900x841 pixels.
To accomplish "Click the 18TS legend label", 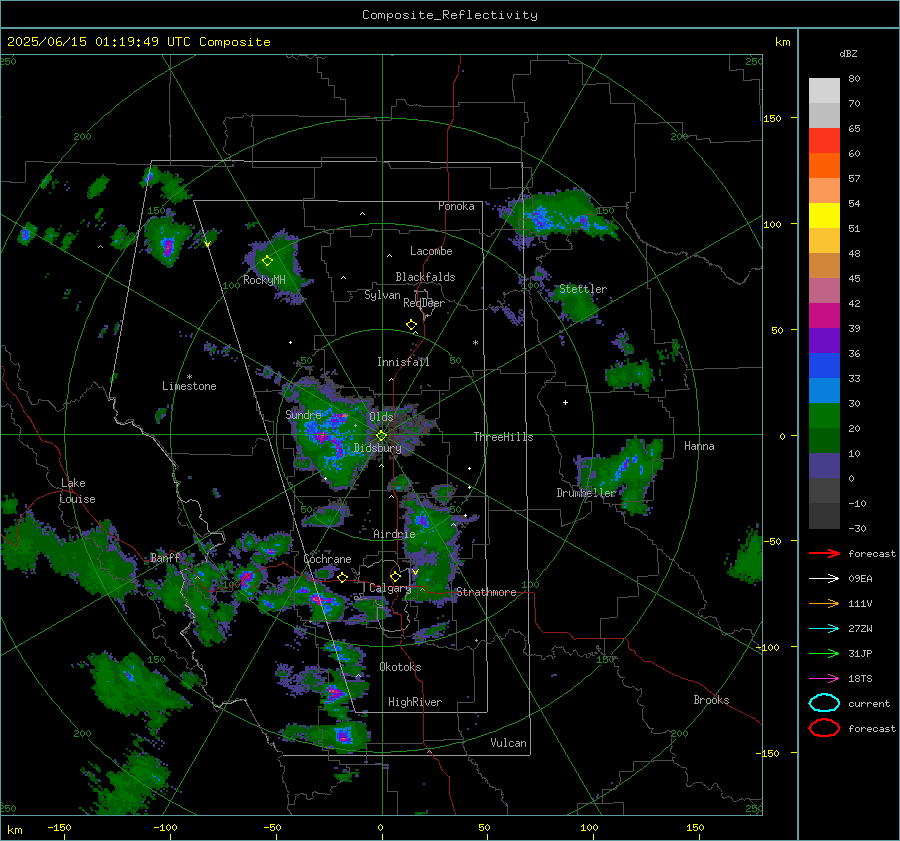I will (860, 679).
